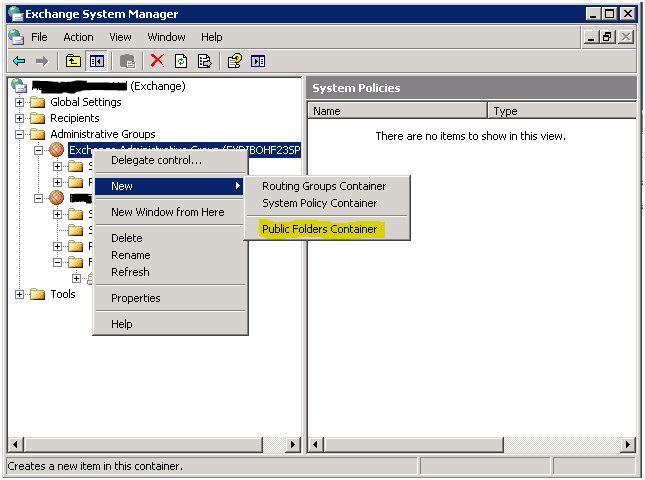This screenshot has width=645, height=480.
Task: Open the View menu
Action: pyautogui.click(x=120, y=37)
